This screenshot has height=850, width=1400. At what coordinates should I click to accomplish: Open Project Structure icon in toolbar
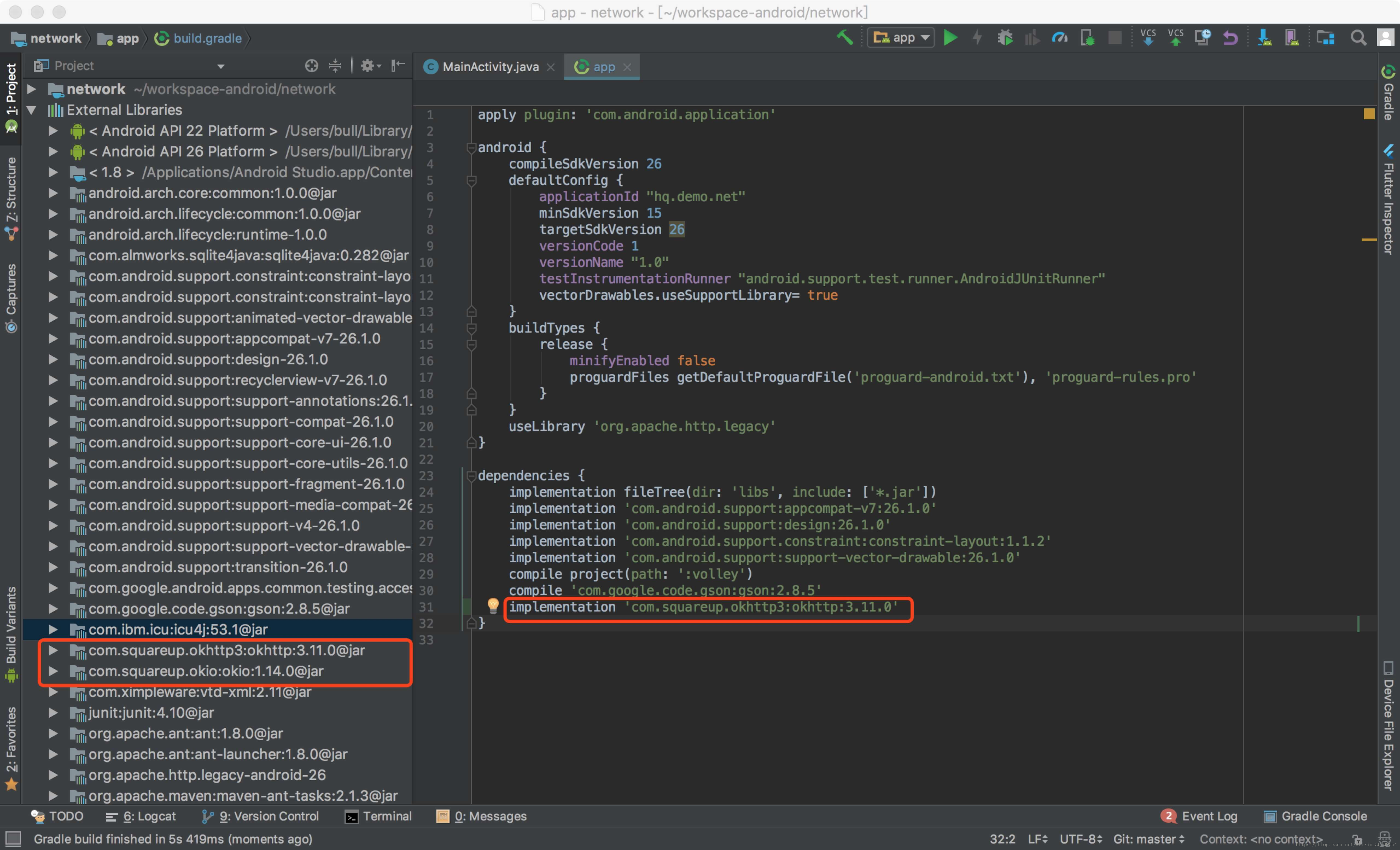(1325, 38)
